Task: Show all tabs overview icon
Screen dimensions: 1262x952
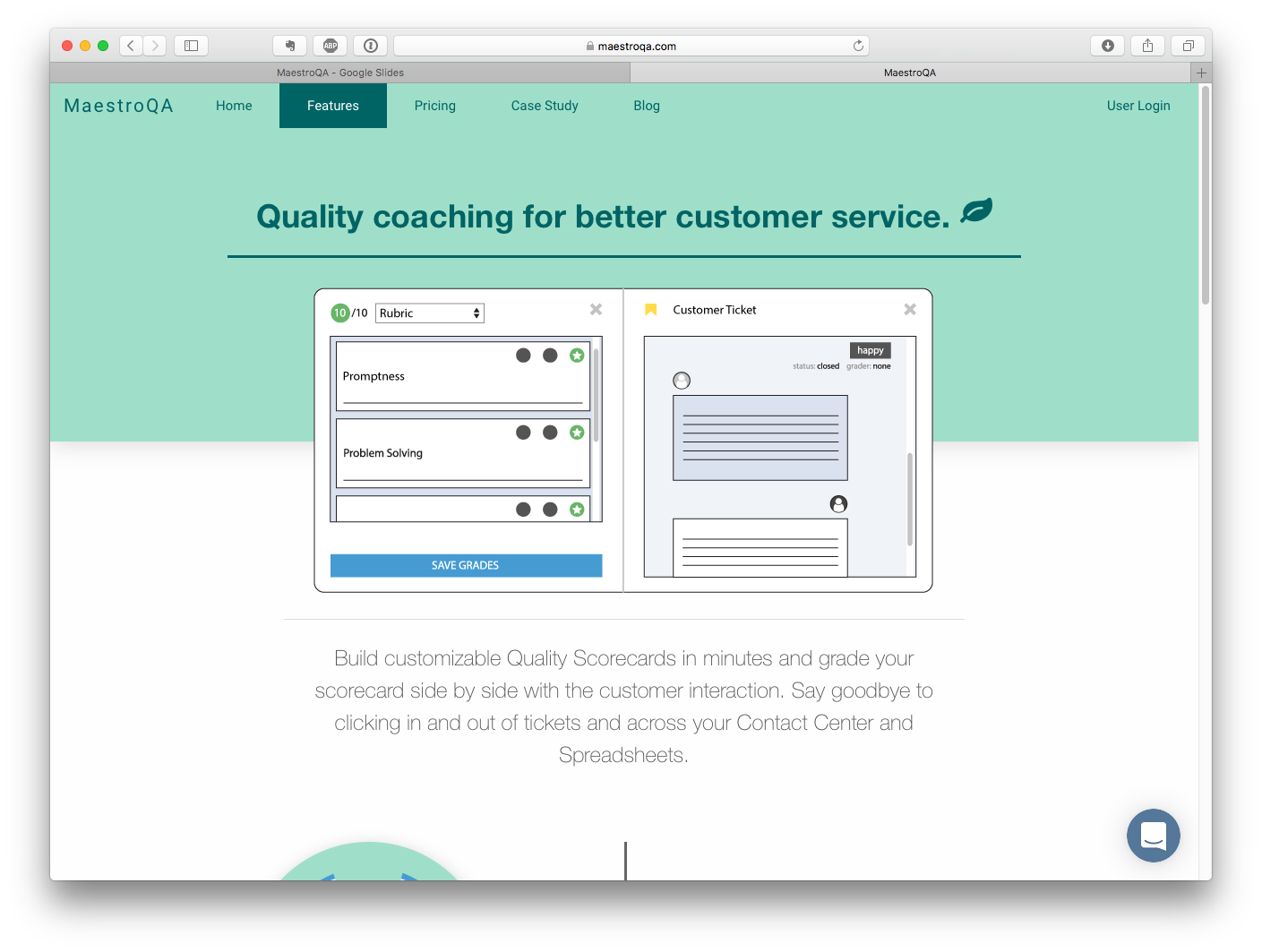Action: point(1188,46)
